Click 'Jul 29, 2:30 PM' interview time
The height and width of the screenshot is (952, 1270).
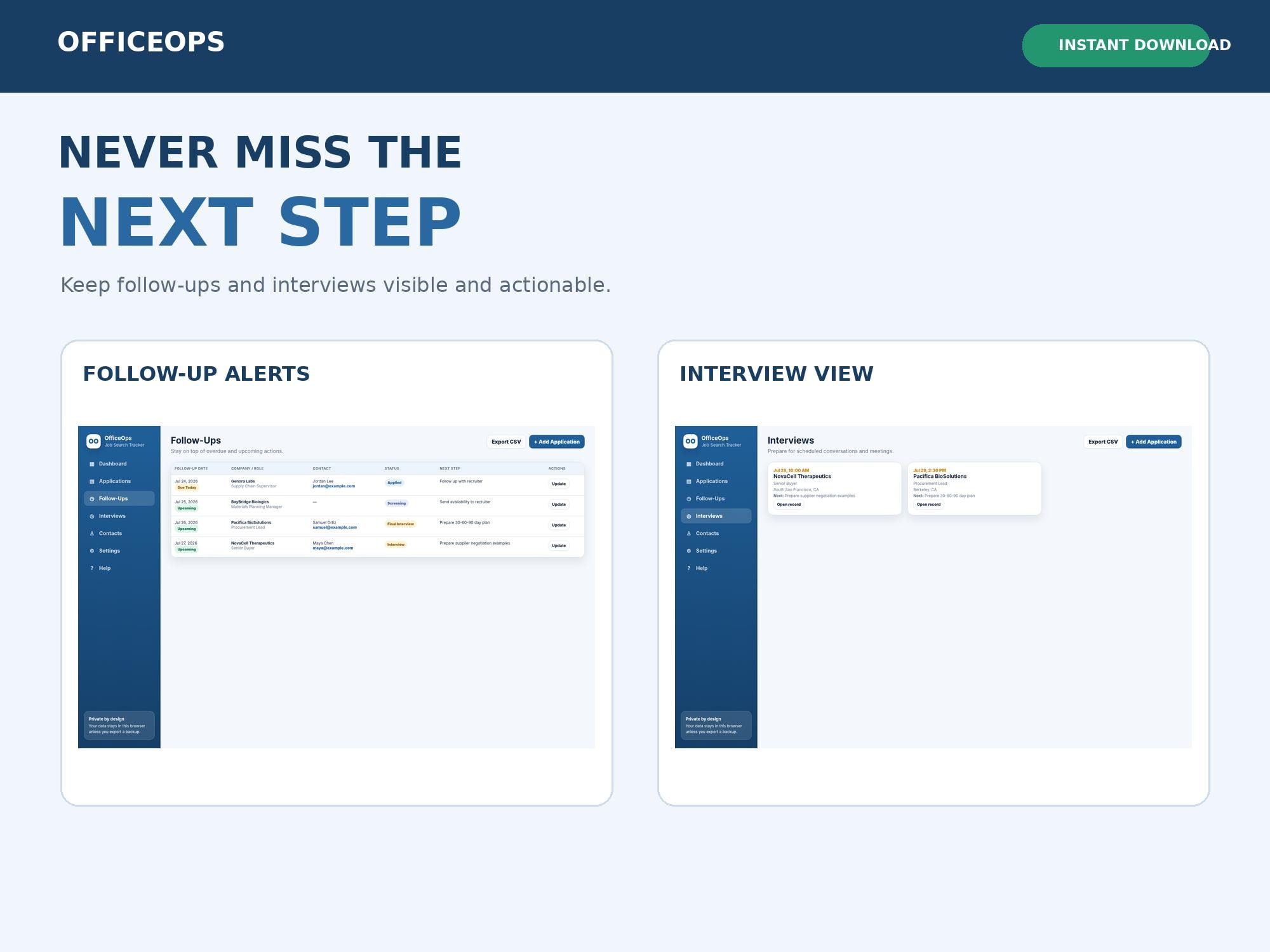930,470
